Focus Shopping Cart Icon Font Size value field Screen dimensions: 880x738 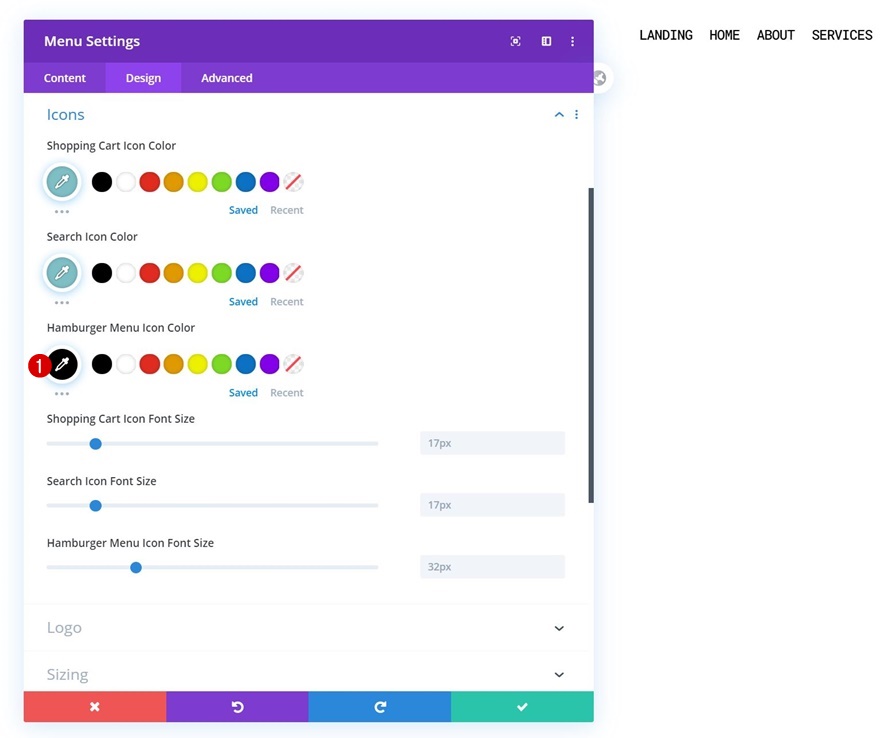(492, 443)
